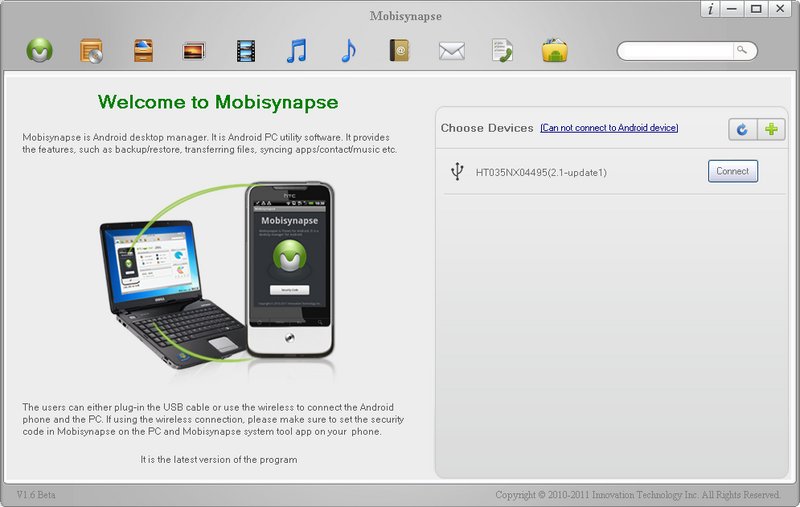Select the HT035NX04495 device entry
The image size is (800, 507).
click(x=541, y=173)
